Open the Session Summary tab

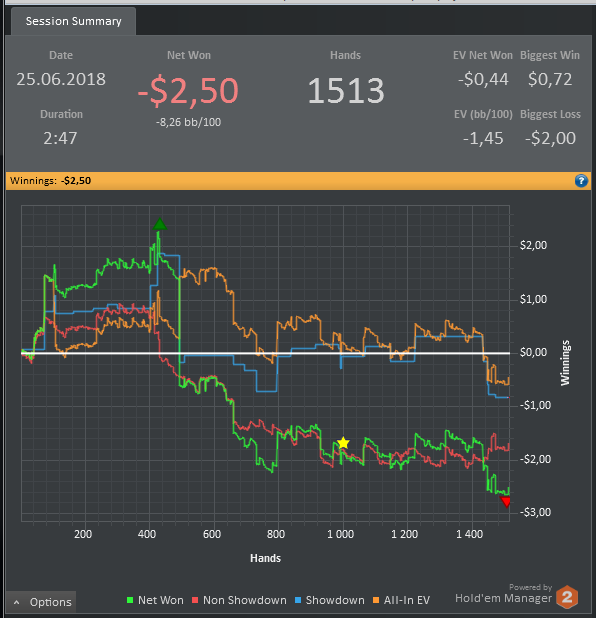[x=74, y=21]
